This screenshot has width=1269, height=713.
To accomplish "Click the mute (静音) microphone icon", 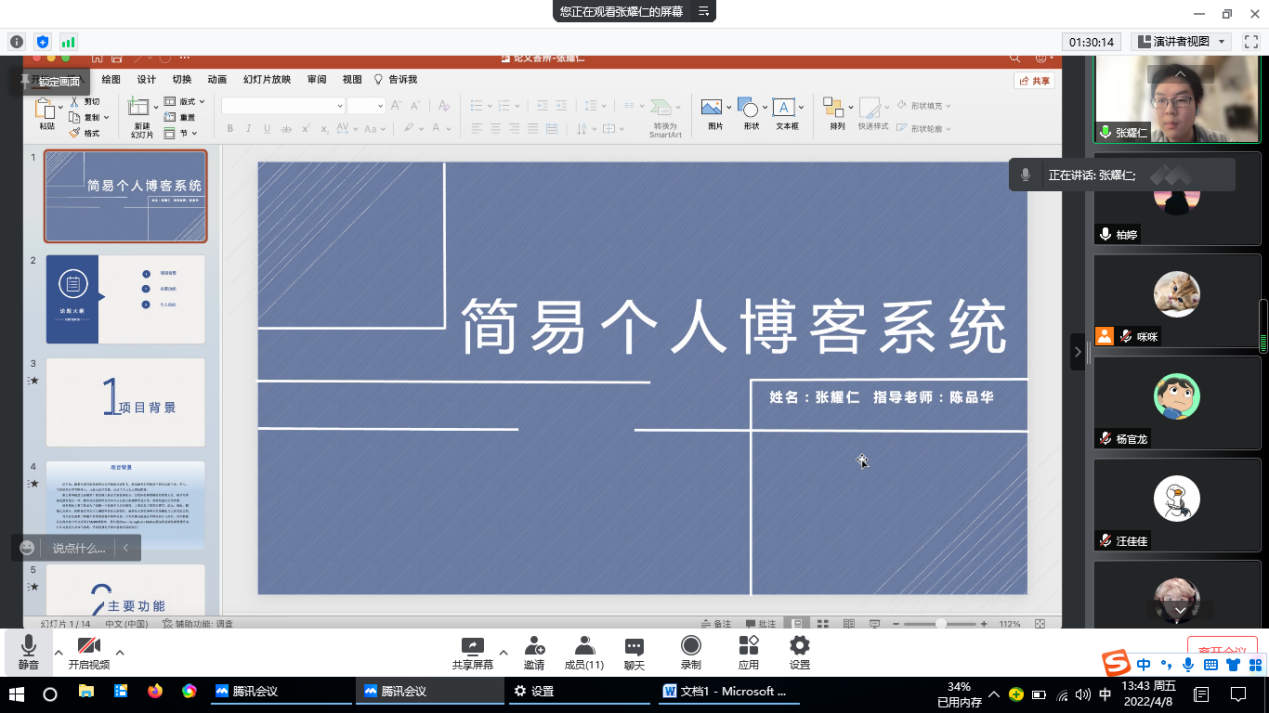I will pyautogui.click(x=28, y=646).
